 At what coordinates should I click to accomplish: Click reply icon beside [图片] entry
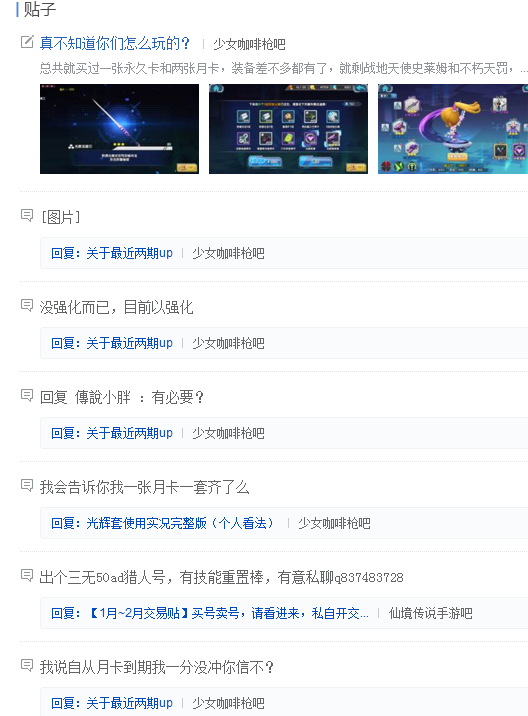tap(27, 215)
